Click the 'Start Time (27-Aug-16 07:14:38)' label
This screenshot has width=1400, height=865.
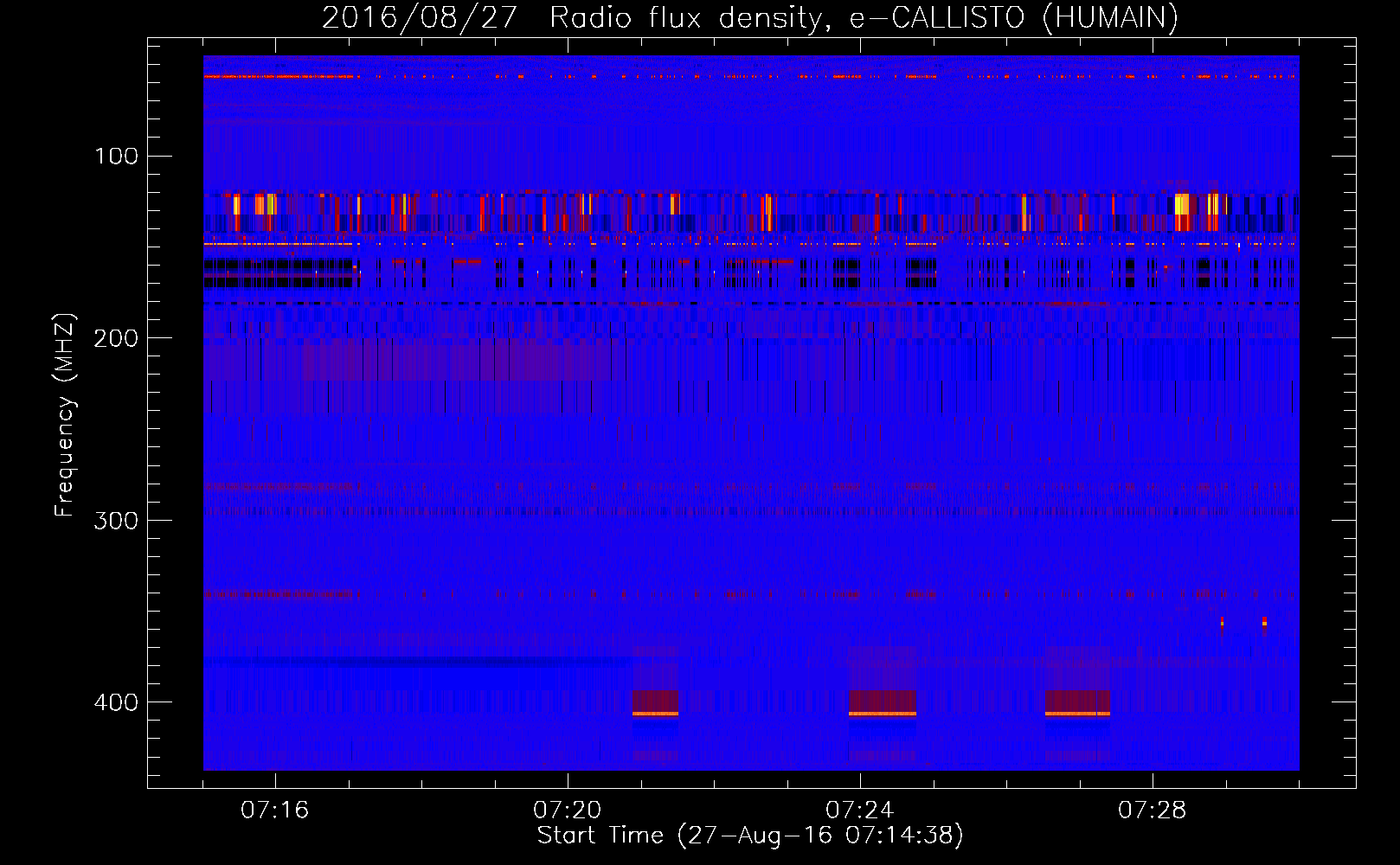click(x=750, y=836)
